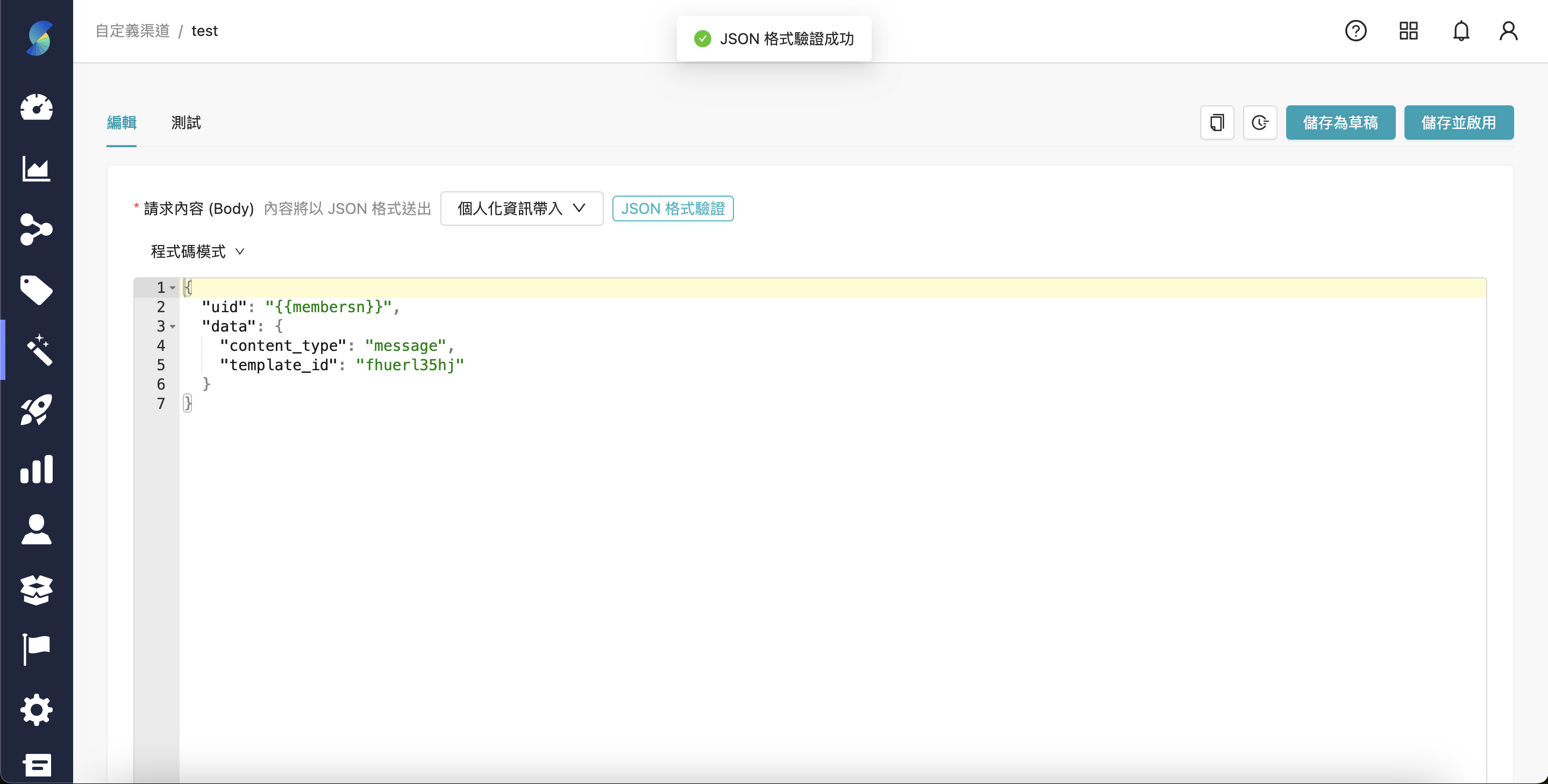The height and width of the screenshot is (784, 1548).
Task: Open the 個人化資訊帶入 dropdown
Action: pos(520,208)
